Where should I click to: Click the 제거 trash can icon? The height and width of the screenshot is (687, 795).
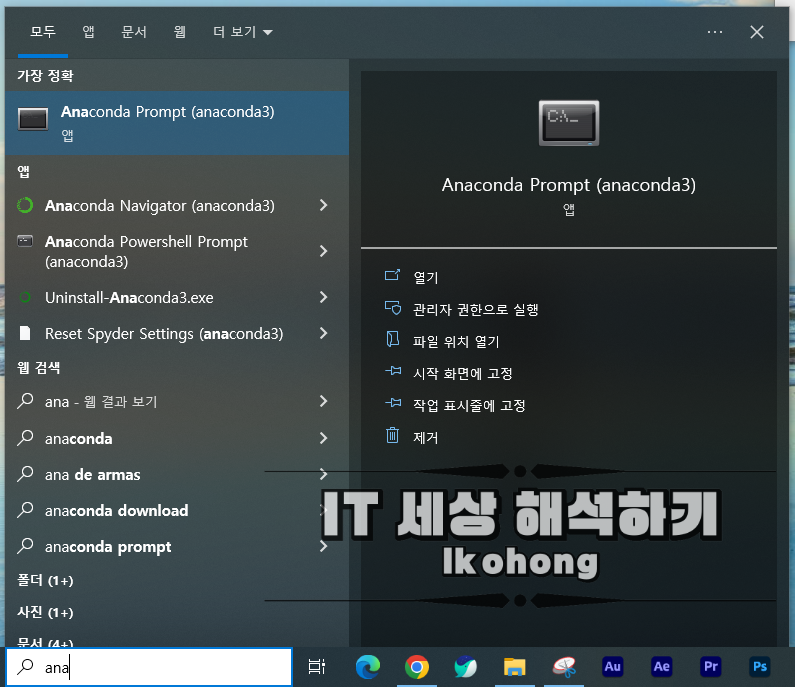coord(392,435)
